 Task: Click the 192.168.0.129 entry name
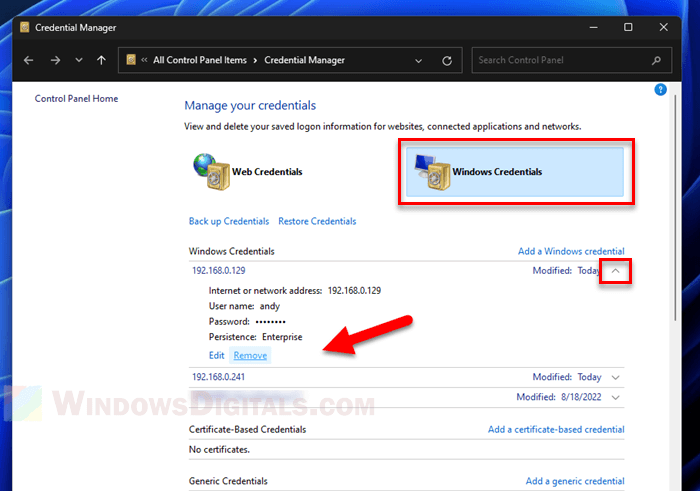[x=219, y=270]
